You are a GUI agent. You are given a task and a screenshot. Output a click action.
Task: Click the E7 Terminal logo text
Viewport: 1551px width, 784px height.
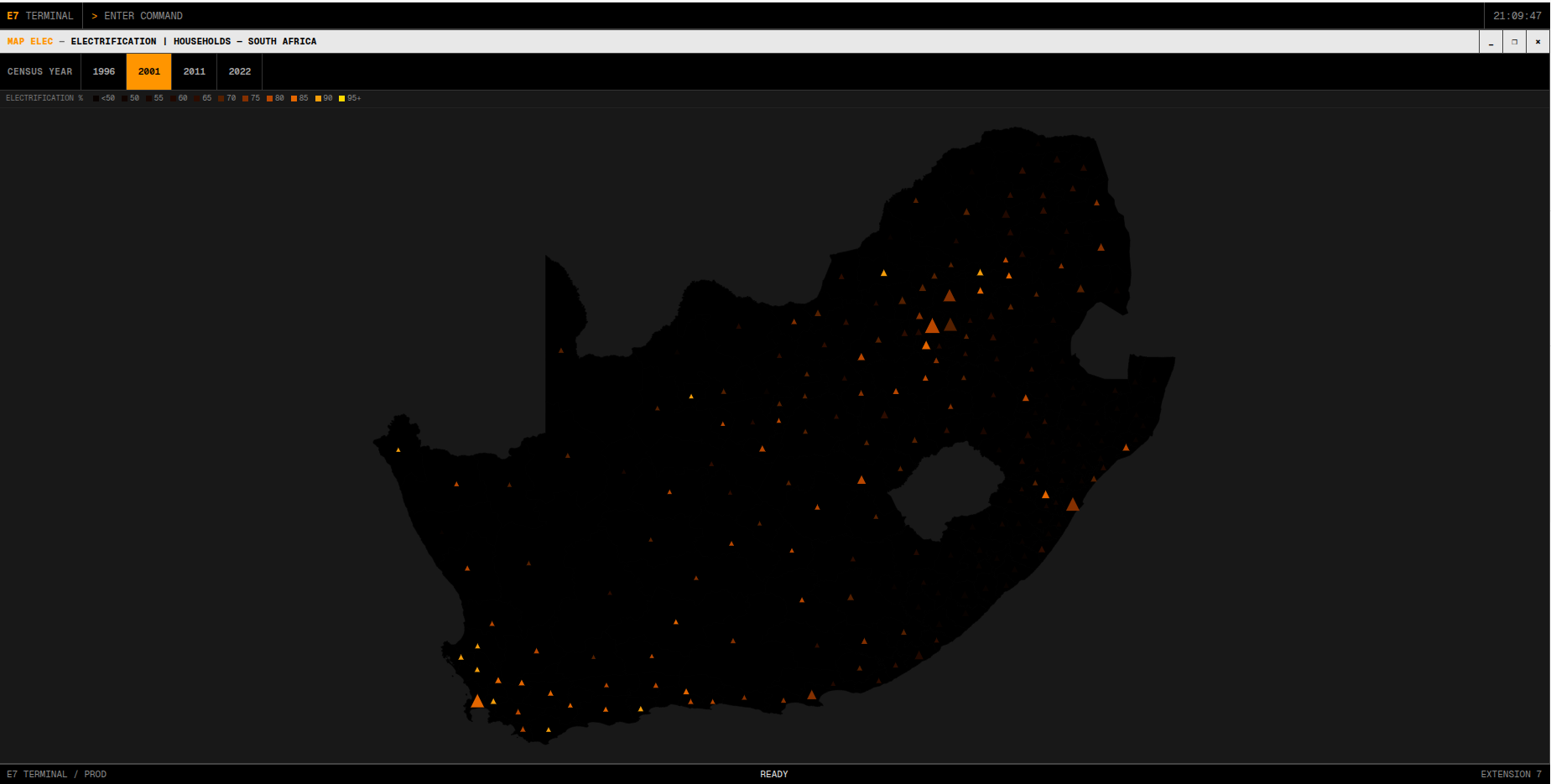pyautogui.click(x=40, y=16)
